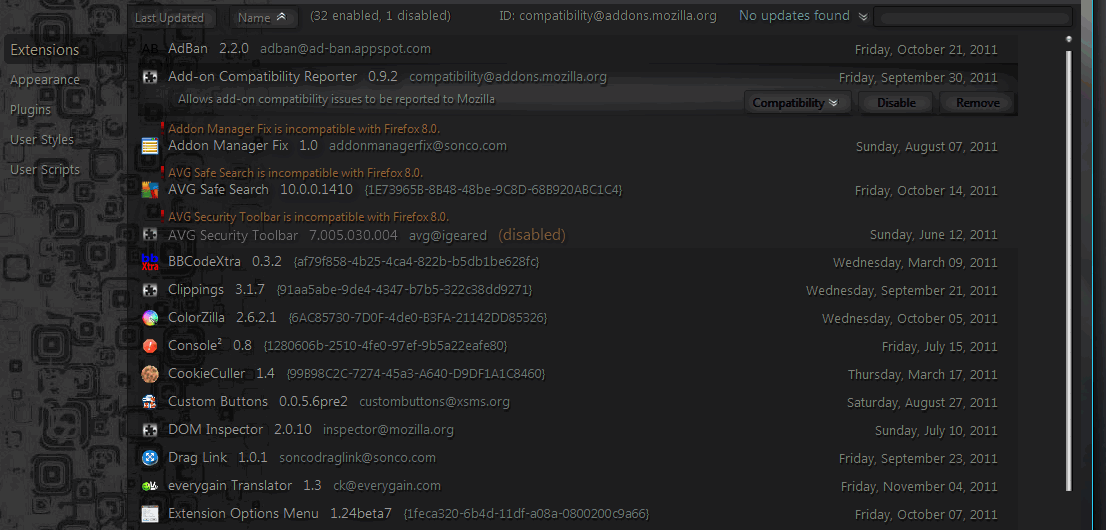This screenshot has height=530, width=1106.
Task: Click the Clippings puzzle icon
Action: click(150, 290)
